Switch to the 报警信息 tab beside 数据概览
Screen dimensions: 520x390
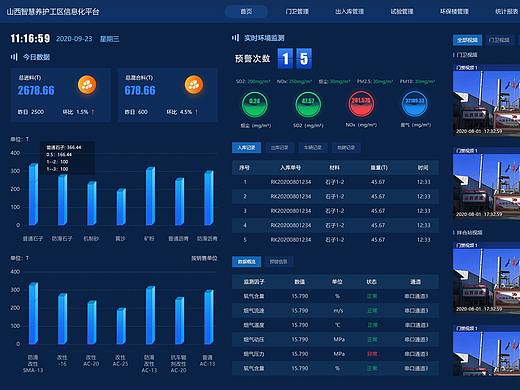coord(278,262)
